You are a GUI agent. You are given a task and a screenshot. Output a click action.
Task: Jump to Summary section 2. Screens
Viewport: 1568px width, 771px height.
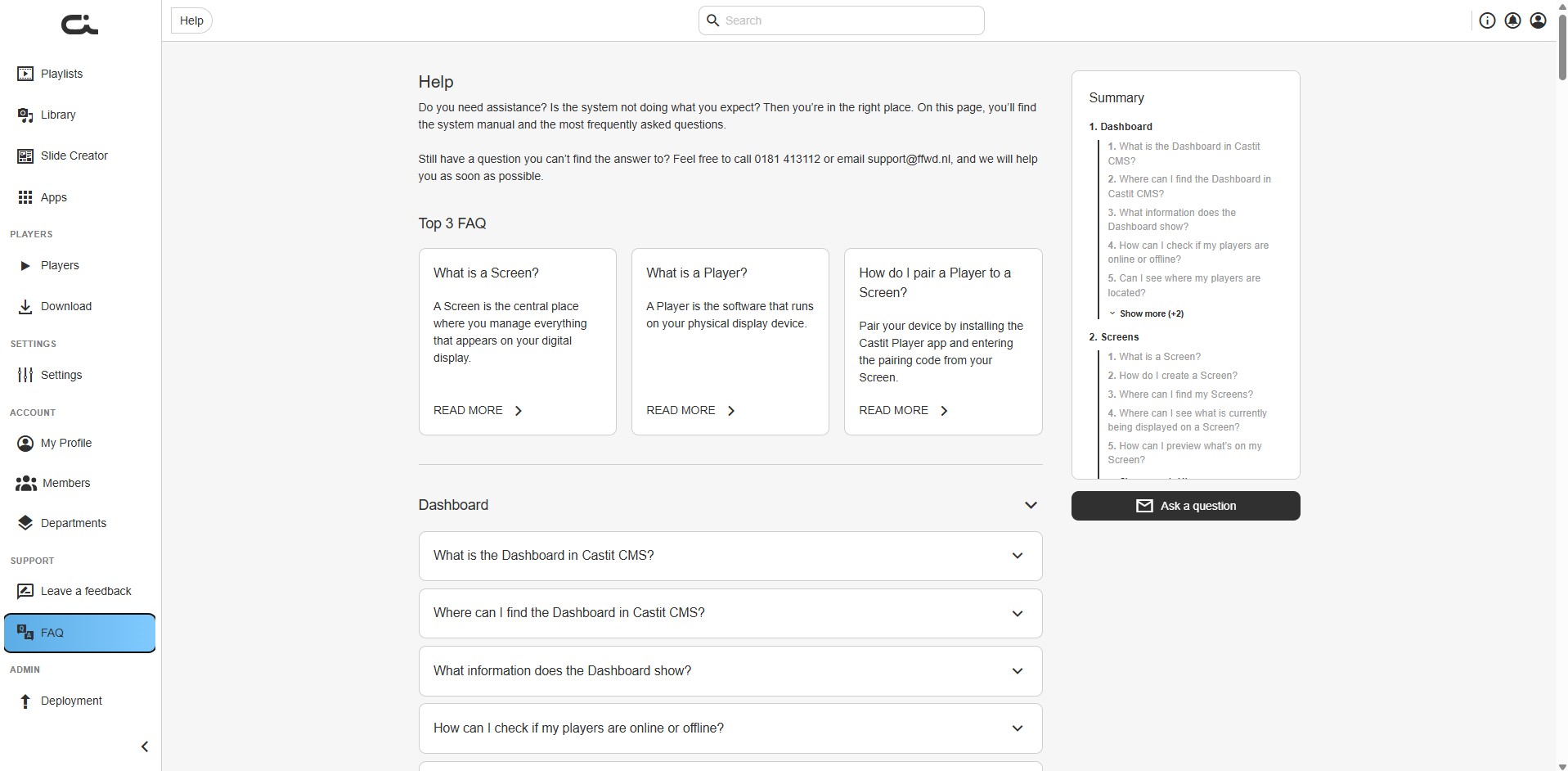click(x=1113, y=337)
